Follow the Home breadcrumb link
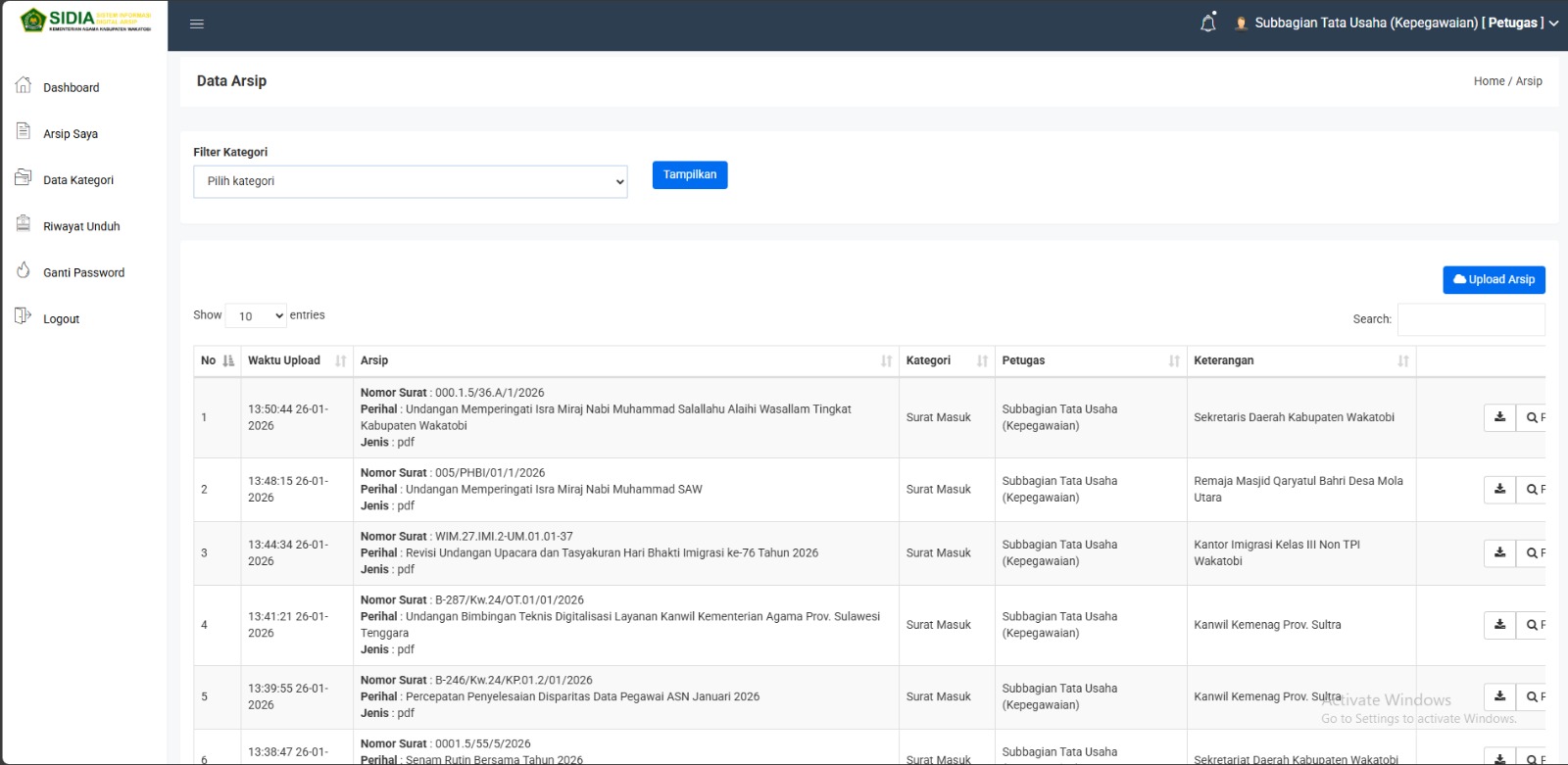Image resolution: width=1568 pixels, height=765 pixels. pos(1488,81)
